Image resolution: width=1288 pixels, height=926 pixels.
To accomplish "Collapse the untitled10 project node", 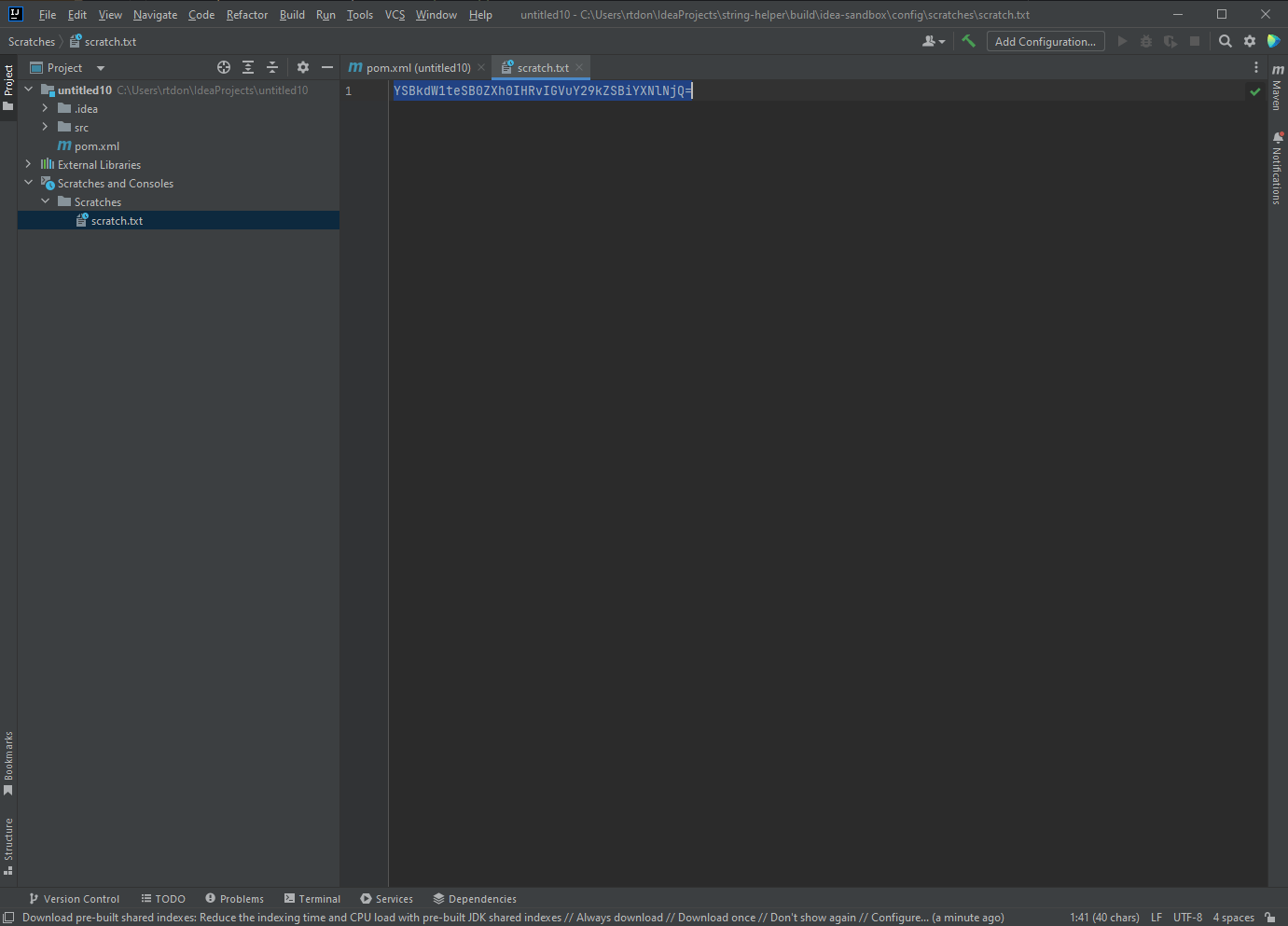I will click(27, 90).
